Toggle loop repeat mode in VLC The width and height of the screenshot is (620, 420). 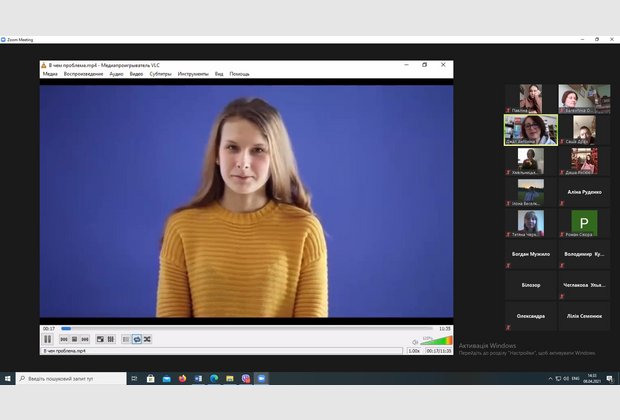click(137, 340)
